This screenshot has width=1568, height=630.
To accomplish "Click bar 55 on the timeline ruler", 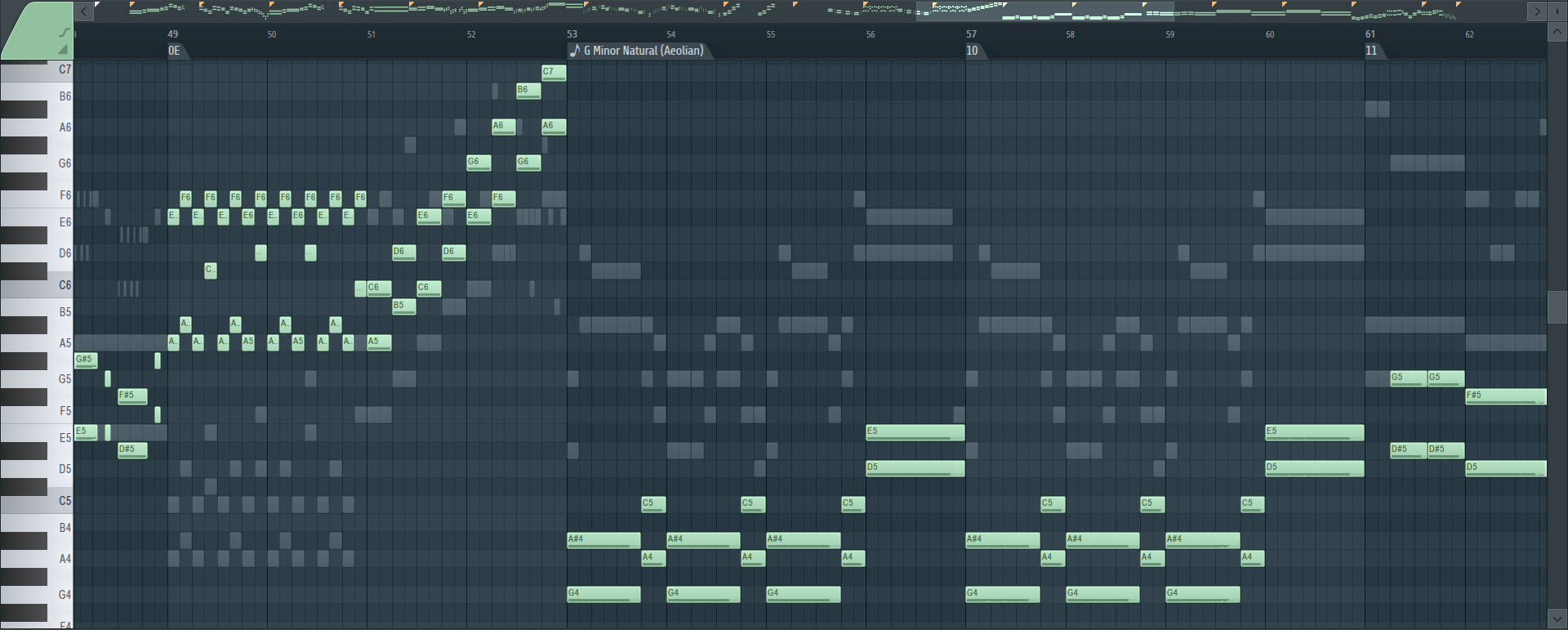I will point(770,34).
